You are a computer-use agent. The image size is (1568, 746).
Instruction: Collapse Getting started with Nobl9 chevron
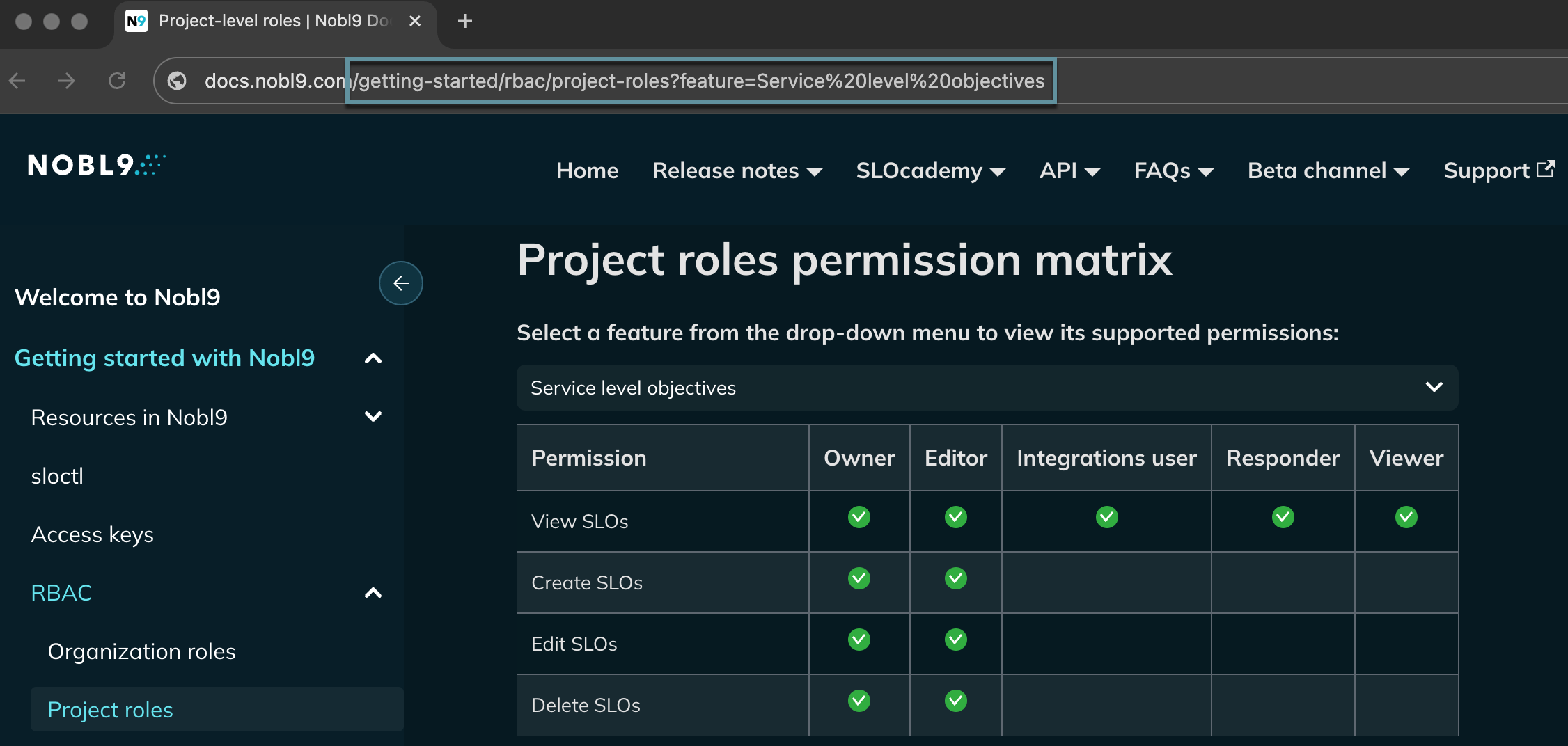point(373,358)
